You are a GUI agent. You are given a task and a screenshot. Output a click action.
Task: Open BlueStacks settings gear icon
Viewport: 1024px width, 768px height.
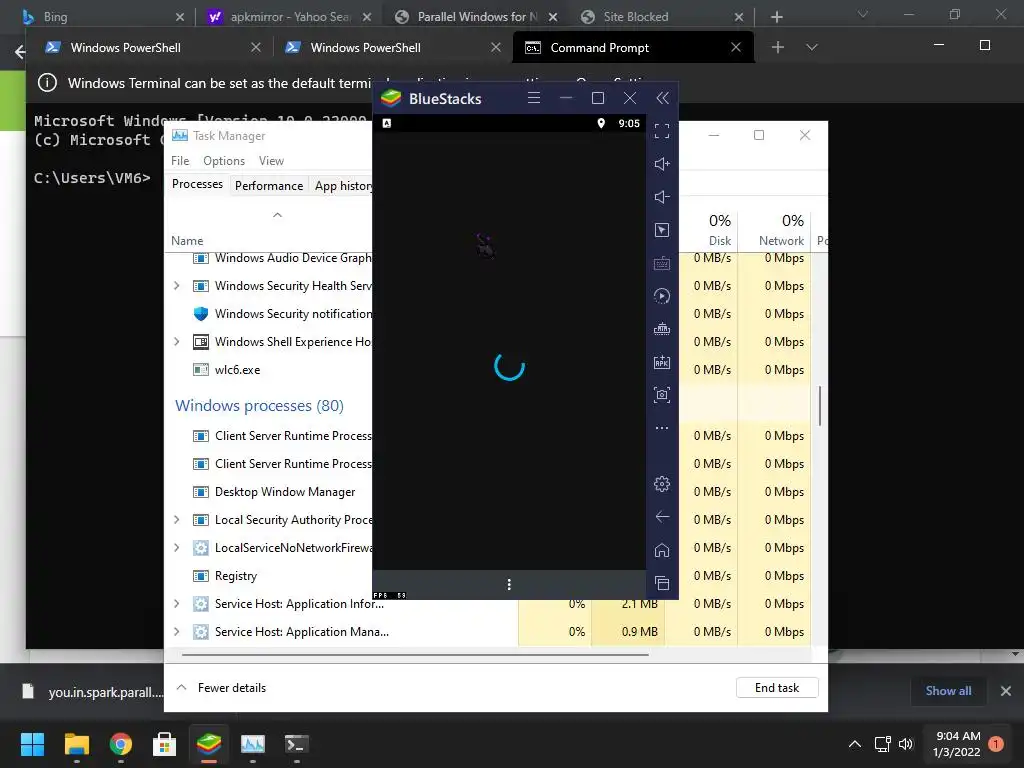coord(662,484)
